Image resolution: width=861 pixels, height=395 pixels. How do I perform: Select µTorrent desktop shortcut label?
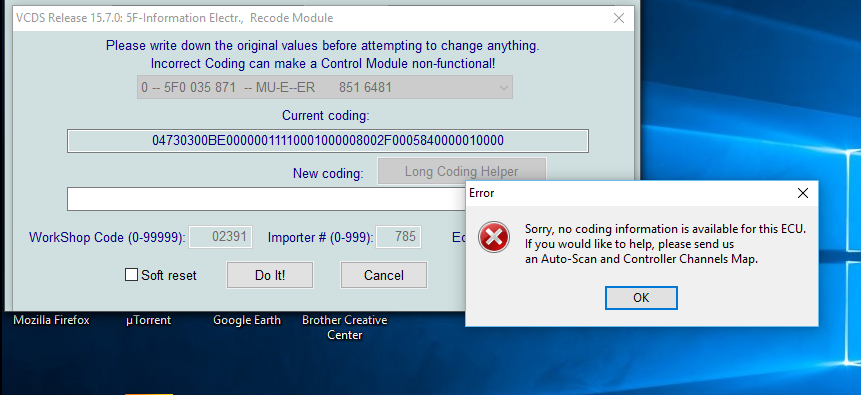[148, 320]
